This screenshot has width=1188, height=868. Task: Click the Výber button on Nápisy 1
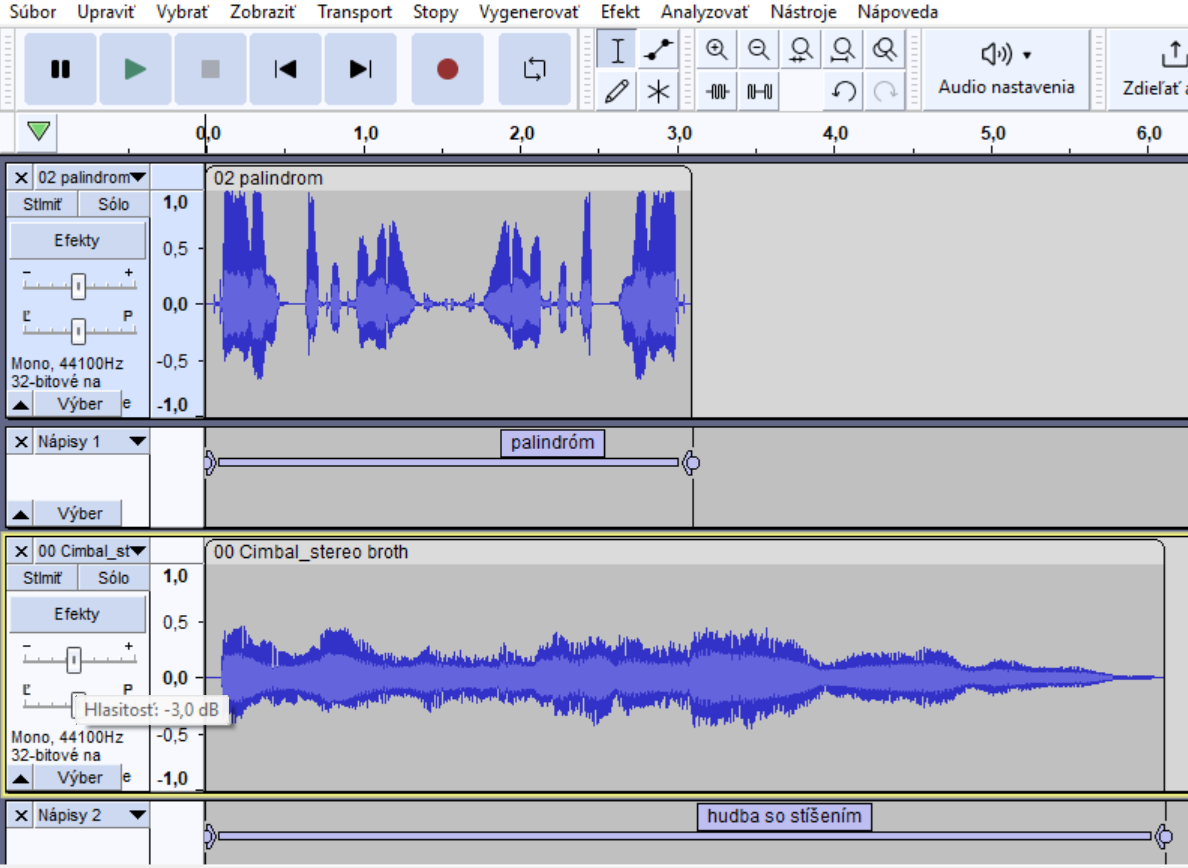click(79, 513)
